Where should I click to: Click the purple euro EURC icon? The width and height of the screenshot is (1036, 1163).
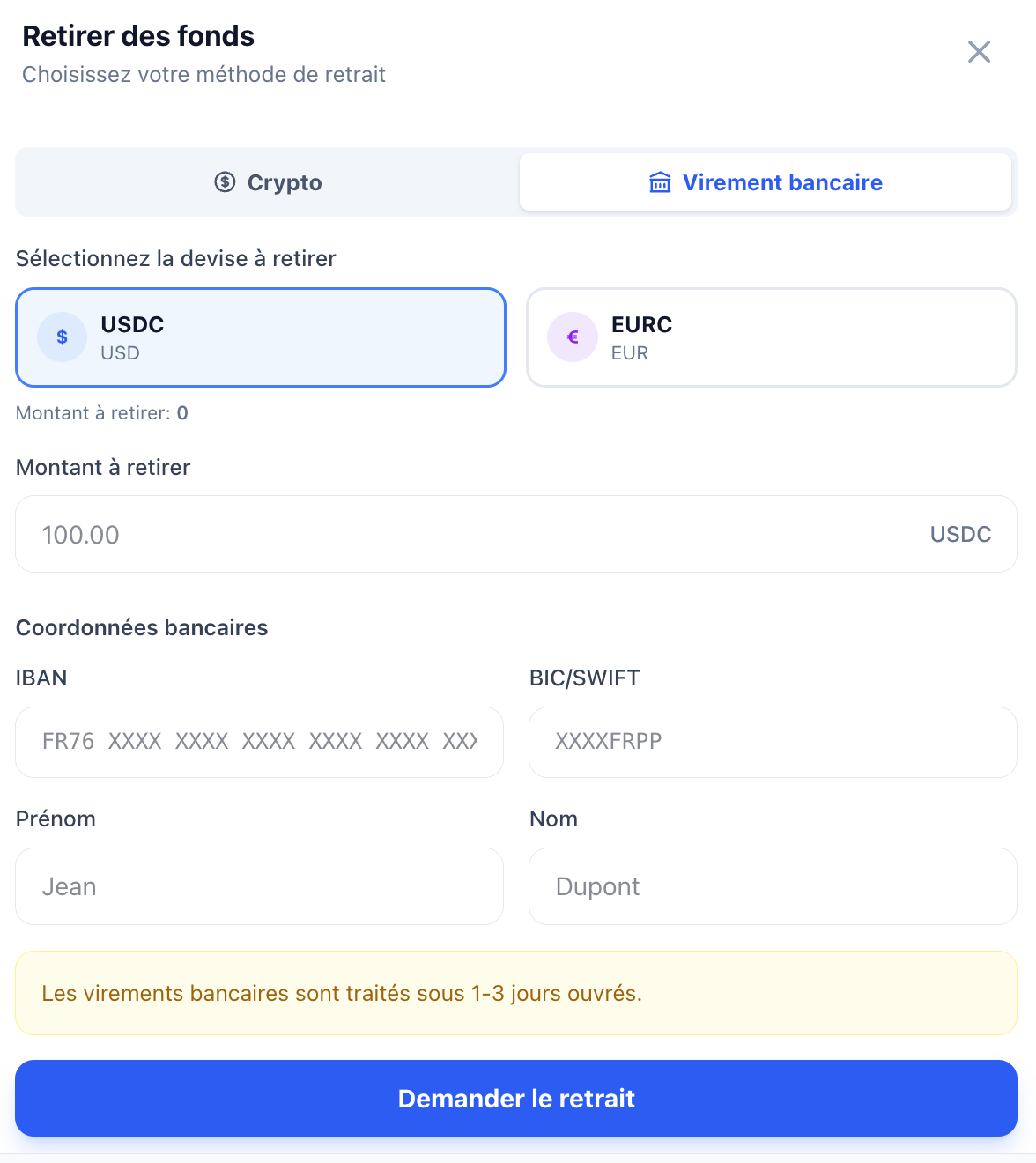click(x=573, y=337)
